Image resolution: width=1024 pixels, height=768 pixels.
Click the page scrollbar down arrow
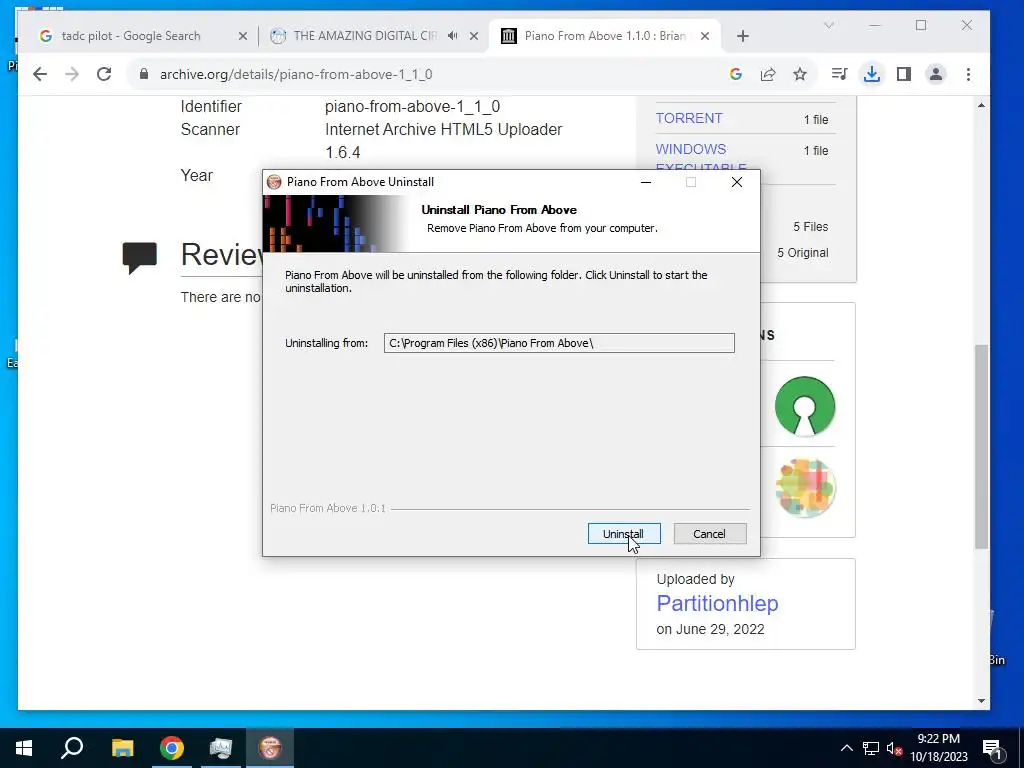tap(981, 701)
